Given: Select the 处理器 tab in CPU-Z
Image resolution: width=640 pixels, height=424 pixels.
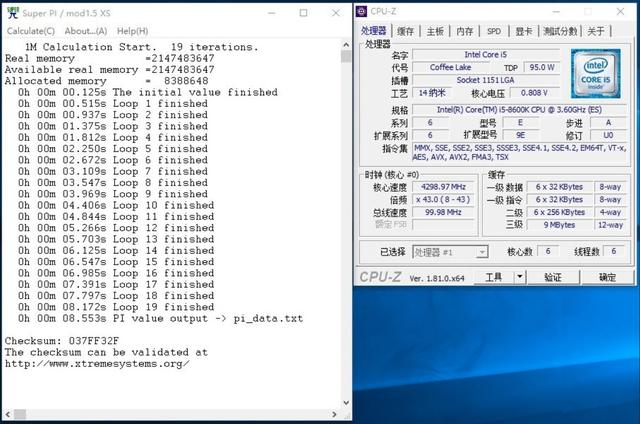Looking at the screenshot, I should tap(373, 31).
